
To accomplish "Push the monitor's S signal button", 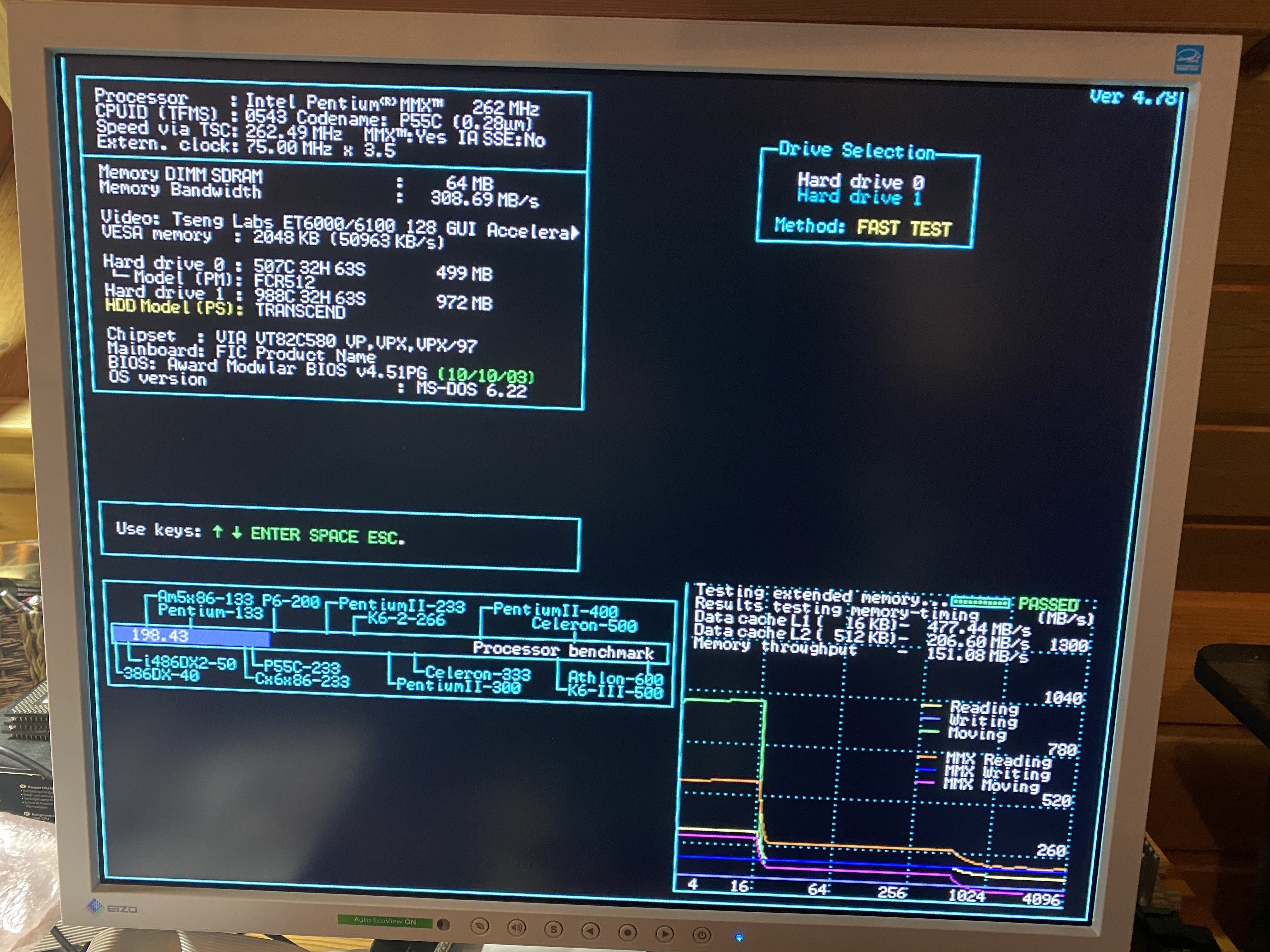I will [553, 929].
